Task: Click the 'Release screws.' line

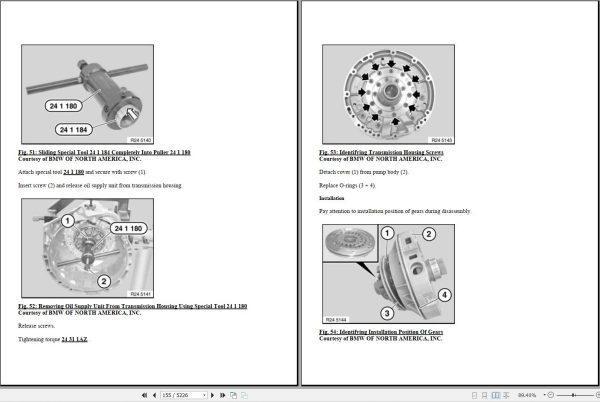Action: 36,326
